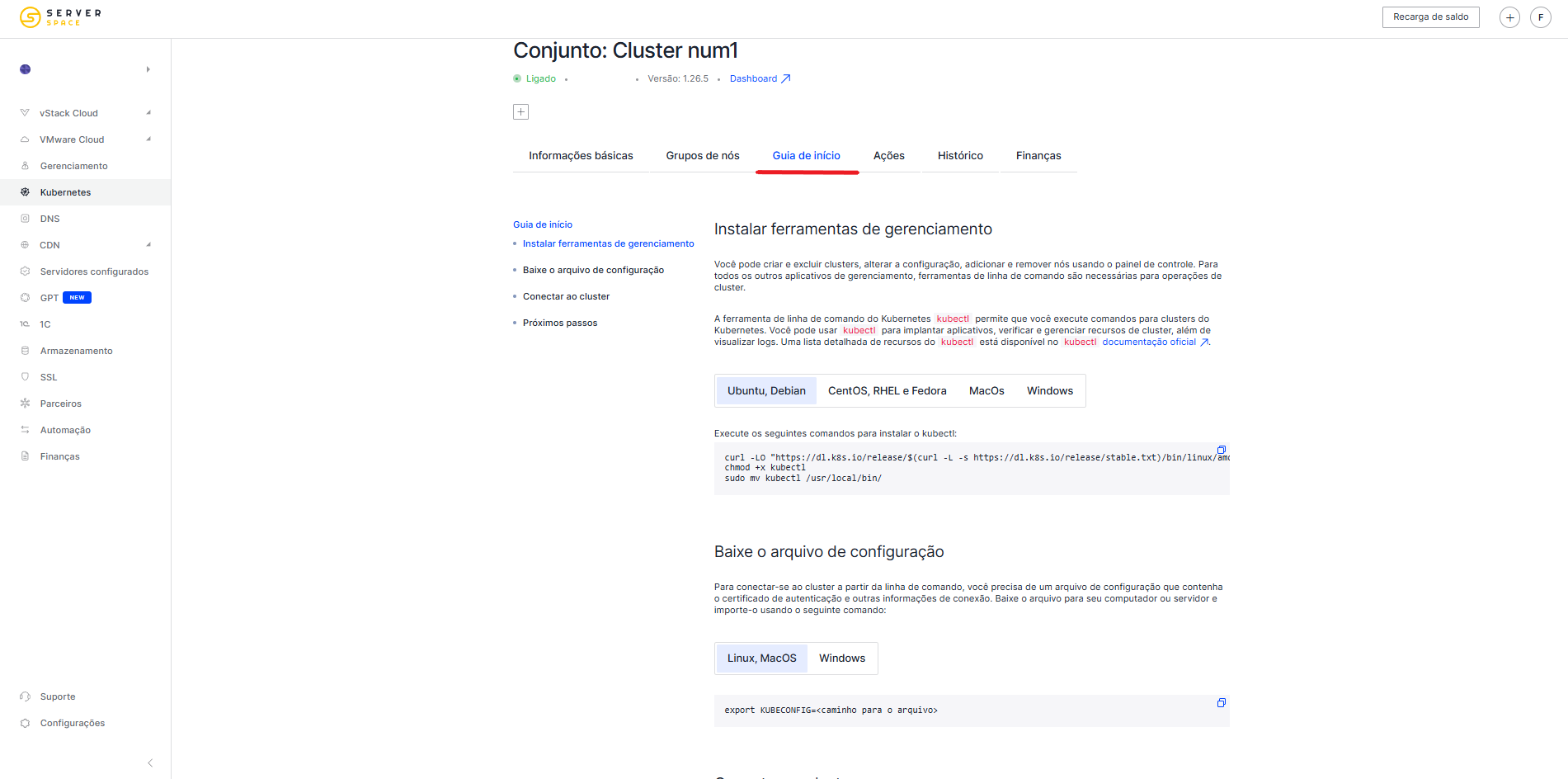Select the Windows config tab

pyautogui.click(x=842, y=659)
